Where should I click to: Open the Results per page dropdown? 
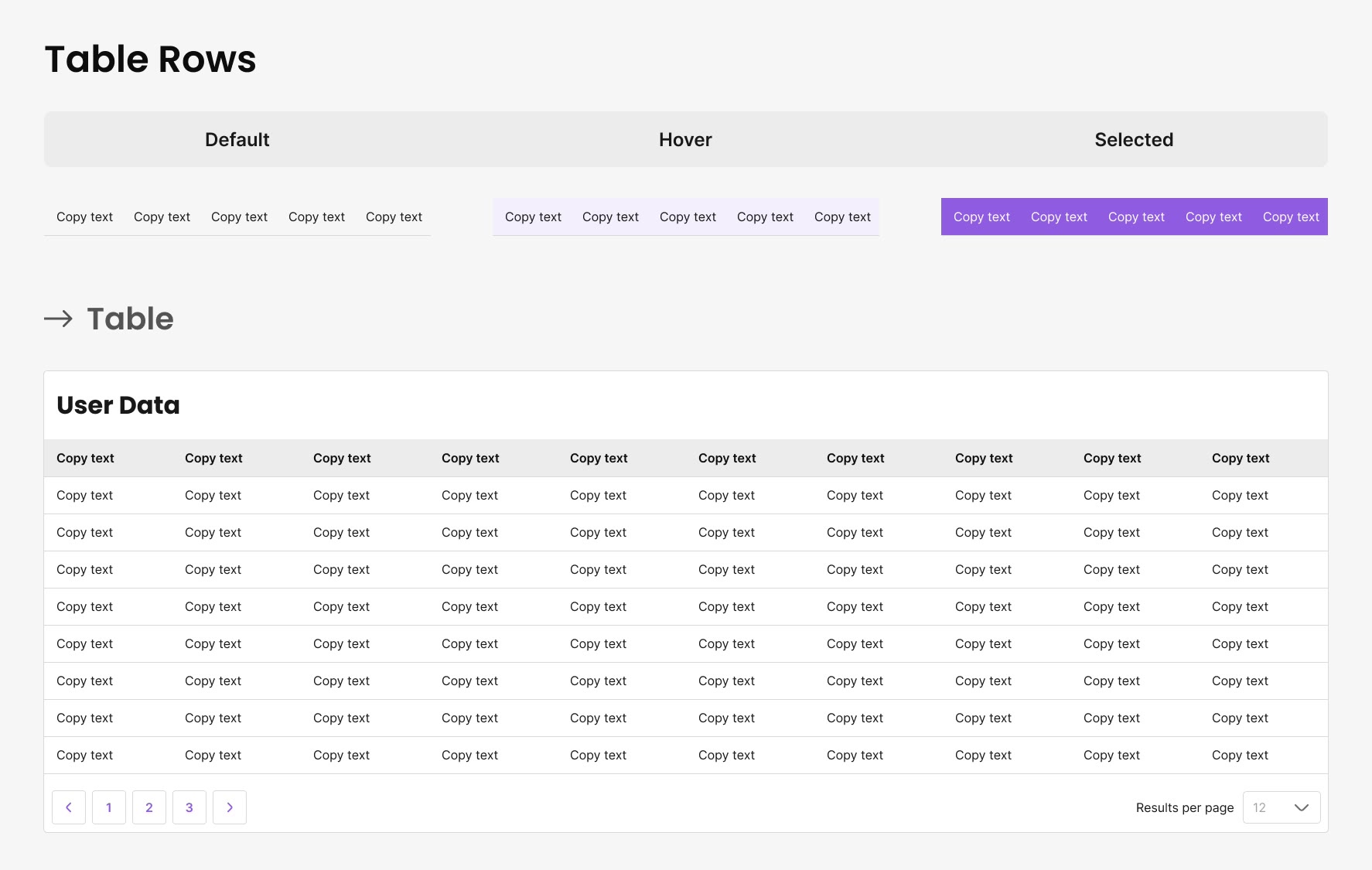click(1282, 807)
